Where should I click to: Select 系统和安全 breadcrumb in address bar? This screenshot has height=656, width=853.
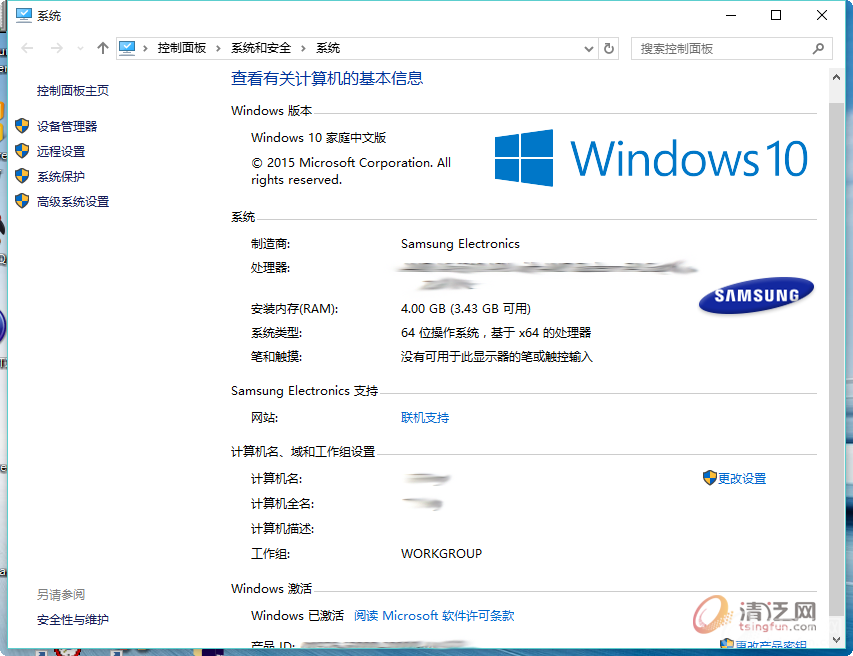261,48
